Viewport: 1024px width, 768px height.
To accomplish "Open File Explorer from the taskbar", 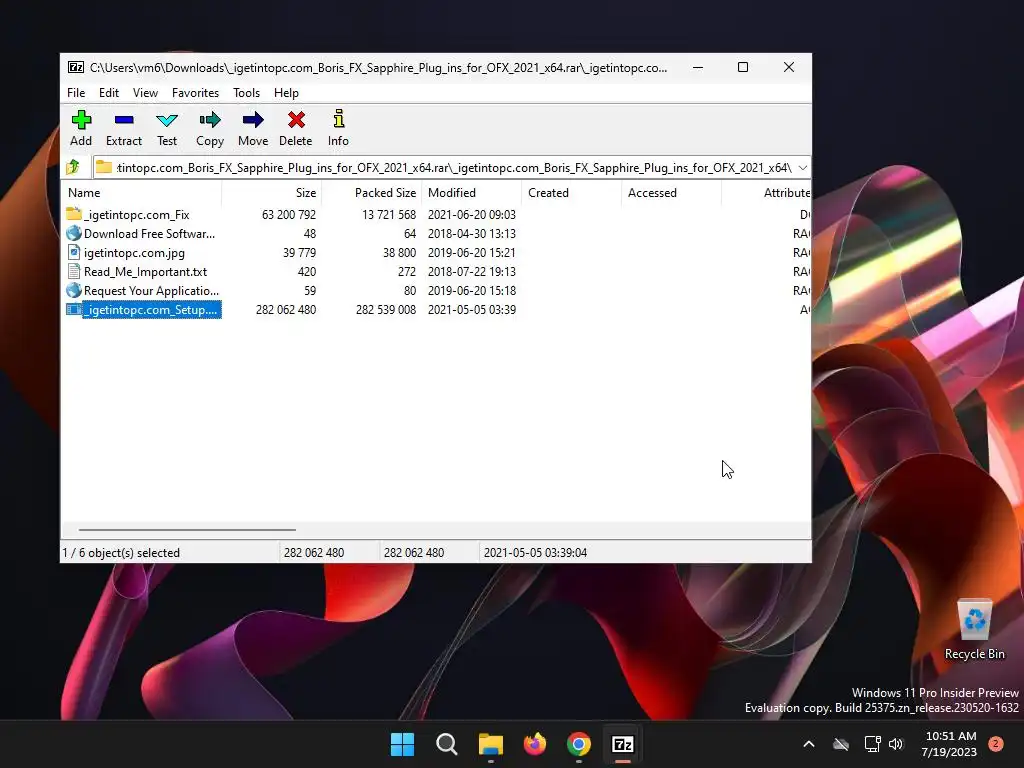I will point(490,744).
